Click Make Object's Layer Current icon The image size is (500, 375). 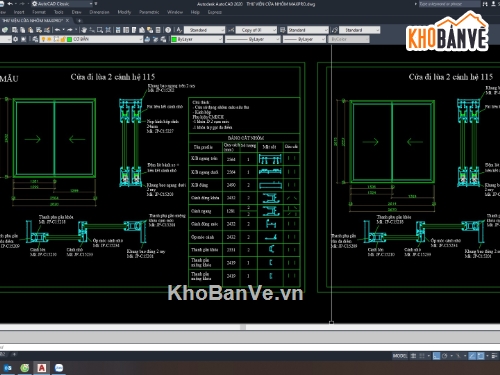tap(147, 39)
